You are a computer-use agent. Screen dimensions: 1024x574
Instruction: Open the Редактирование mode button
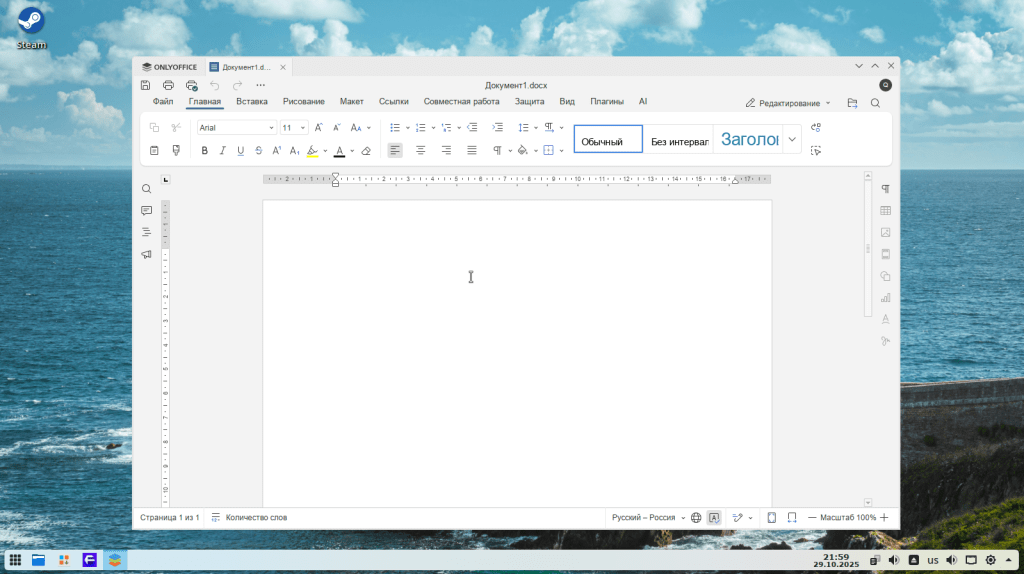point(788,103)
